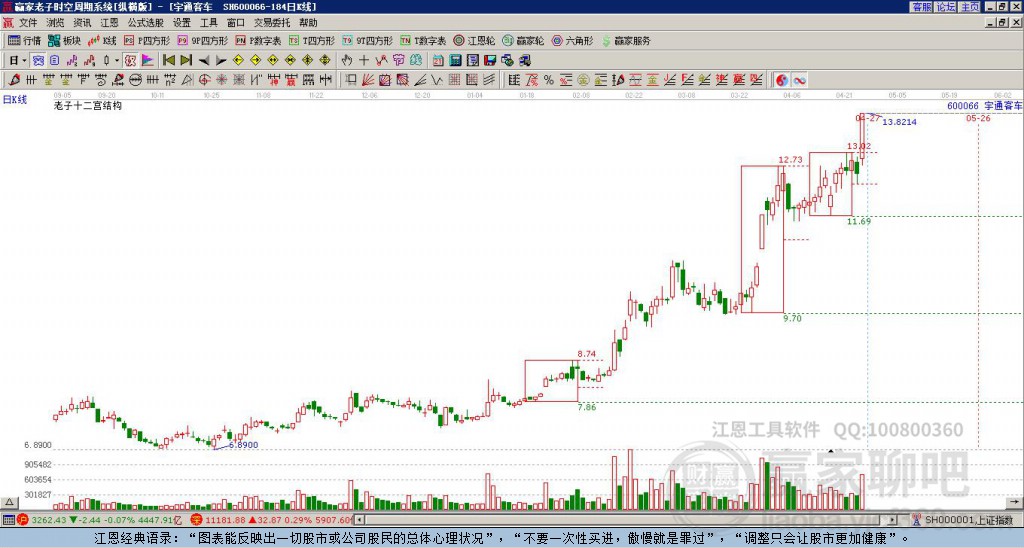The width and height of the screenshot is (1024, 548).
Task: Click the horizontal scrollbar right arrow
Action: (893, 520)
